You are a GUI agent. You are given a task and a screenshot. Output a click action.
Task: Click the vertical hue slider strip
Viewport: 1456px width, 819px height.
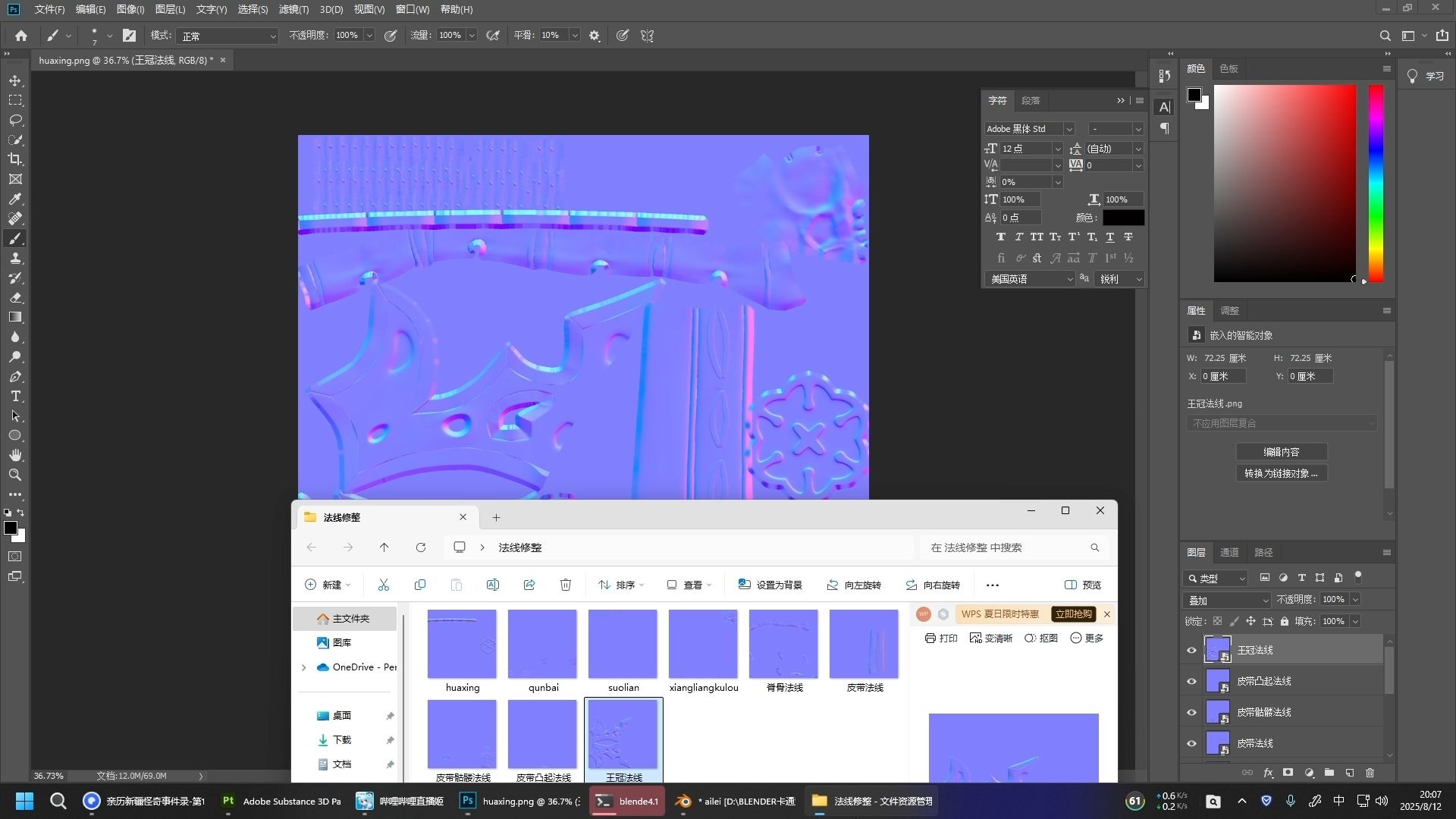coord(1376,182)
